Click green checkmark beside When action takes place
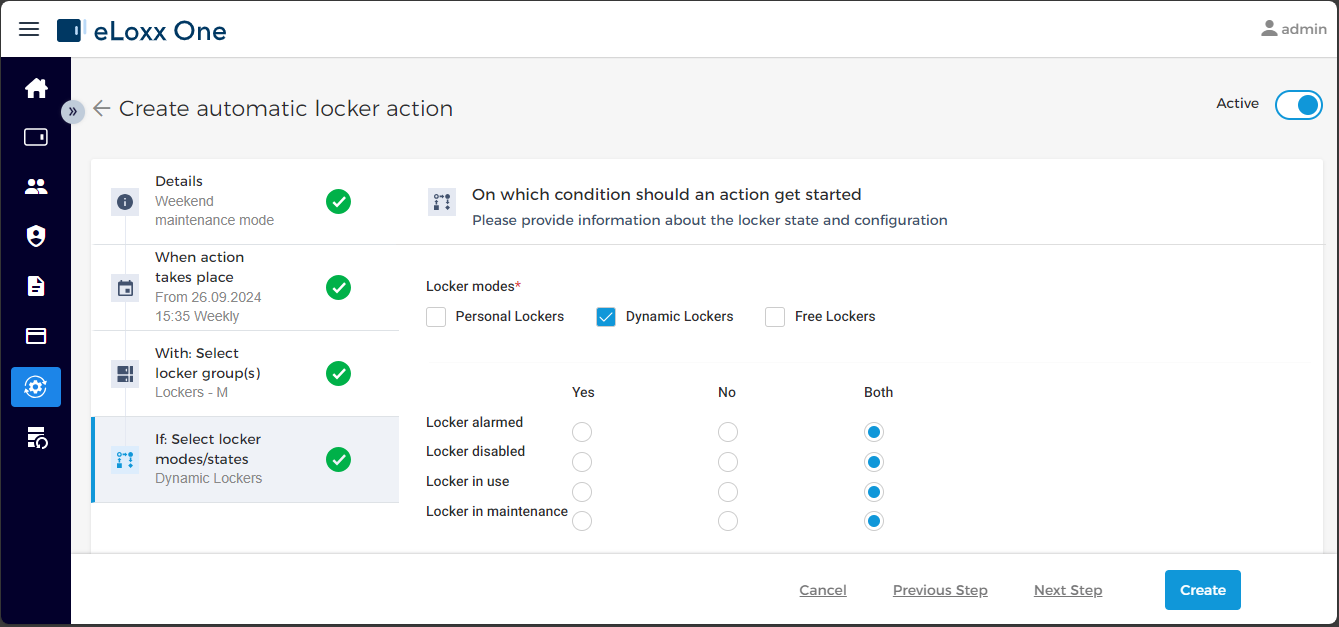The image size is (1339, 627). point(339,288)
